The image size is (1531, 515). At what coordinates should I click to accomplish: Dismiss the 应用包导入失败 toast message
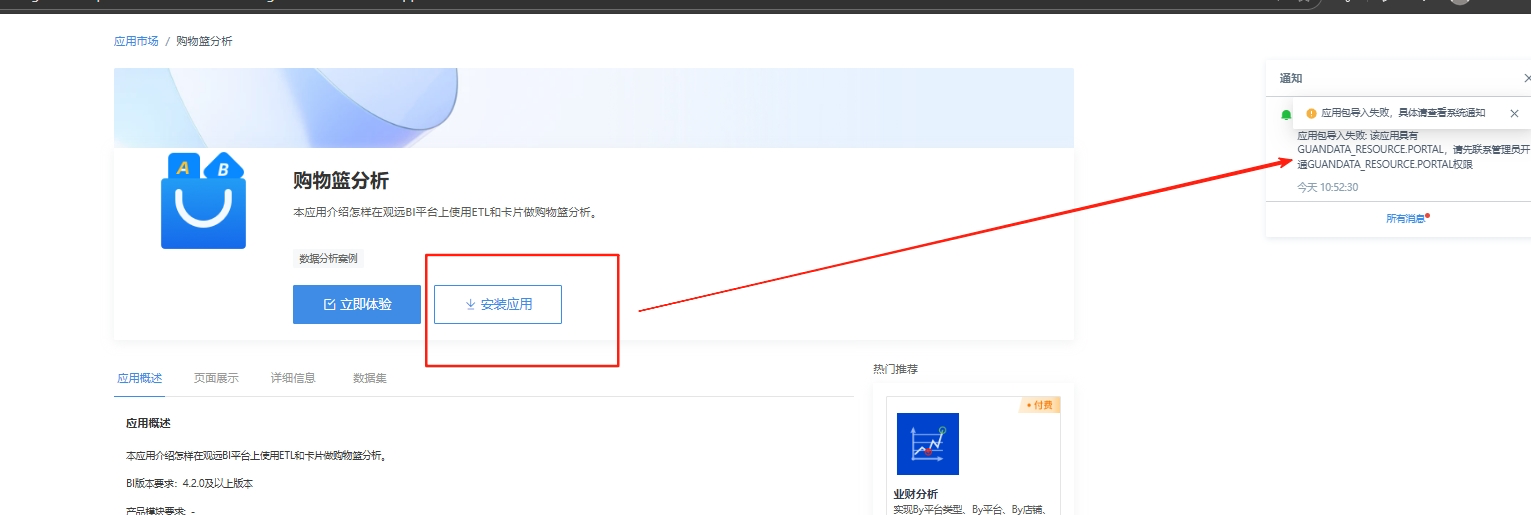(1514, 113)
